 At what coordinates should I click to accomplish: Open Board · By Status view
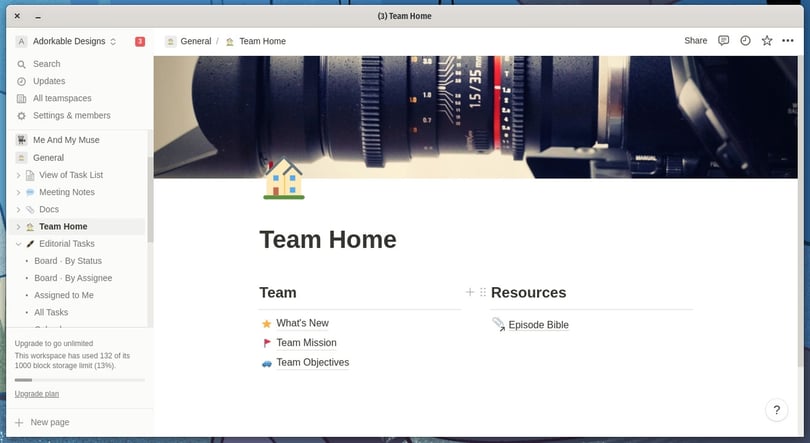coord(68,261)
